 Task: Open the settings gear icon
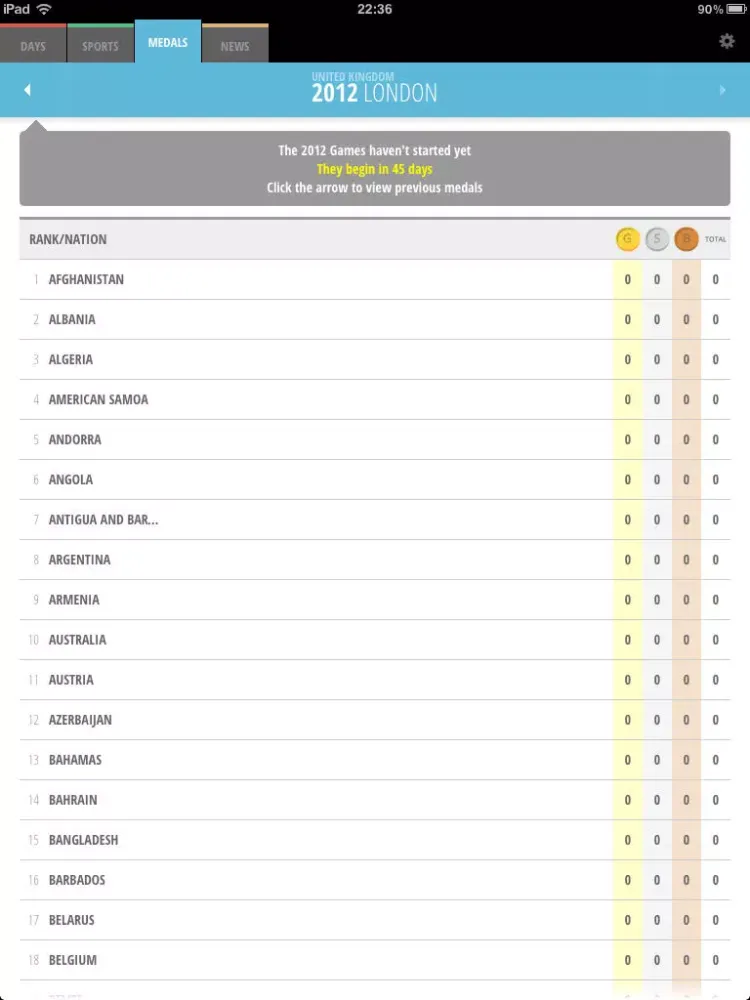pyautogui.click(x=728, y=42)
